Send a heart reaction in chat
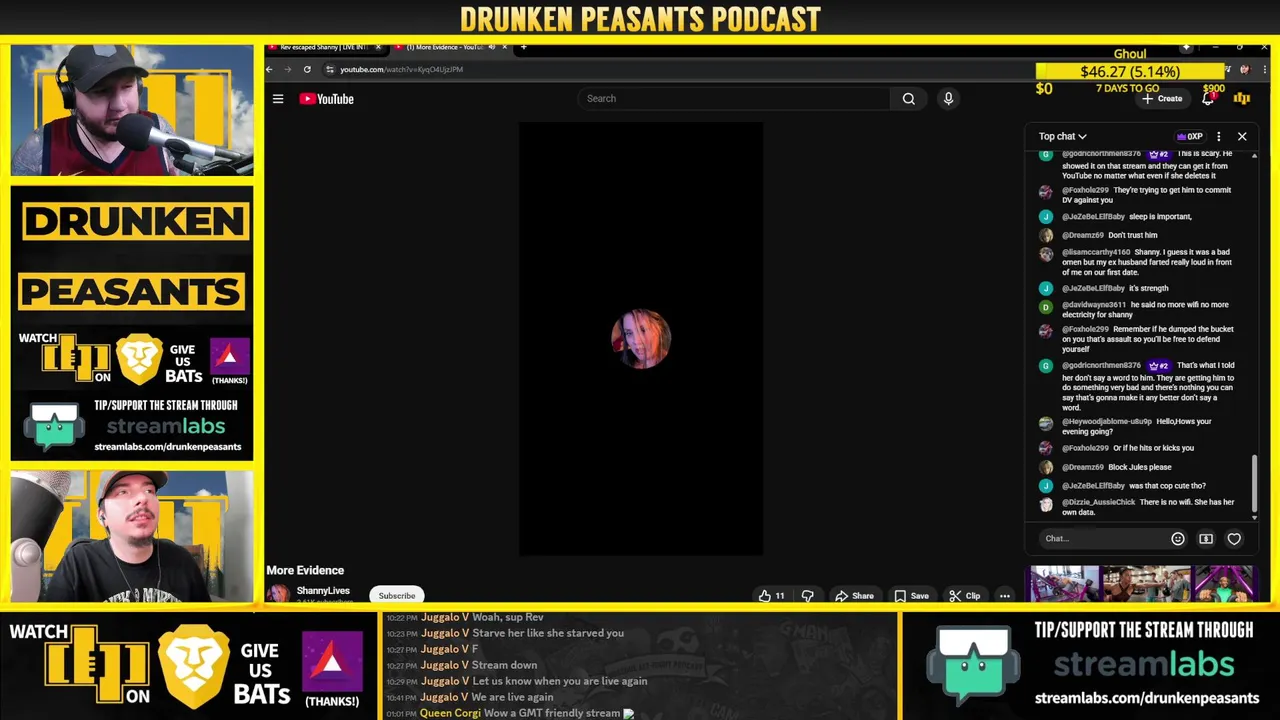1280x720 pixels. [1234, 539]
